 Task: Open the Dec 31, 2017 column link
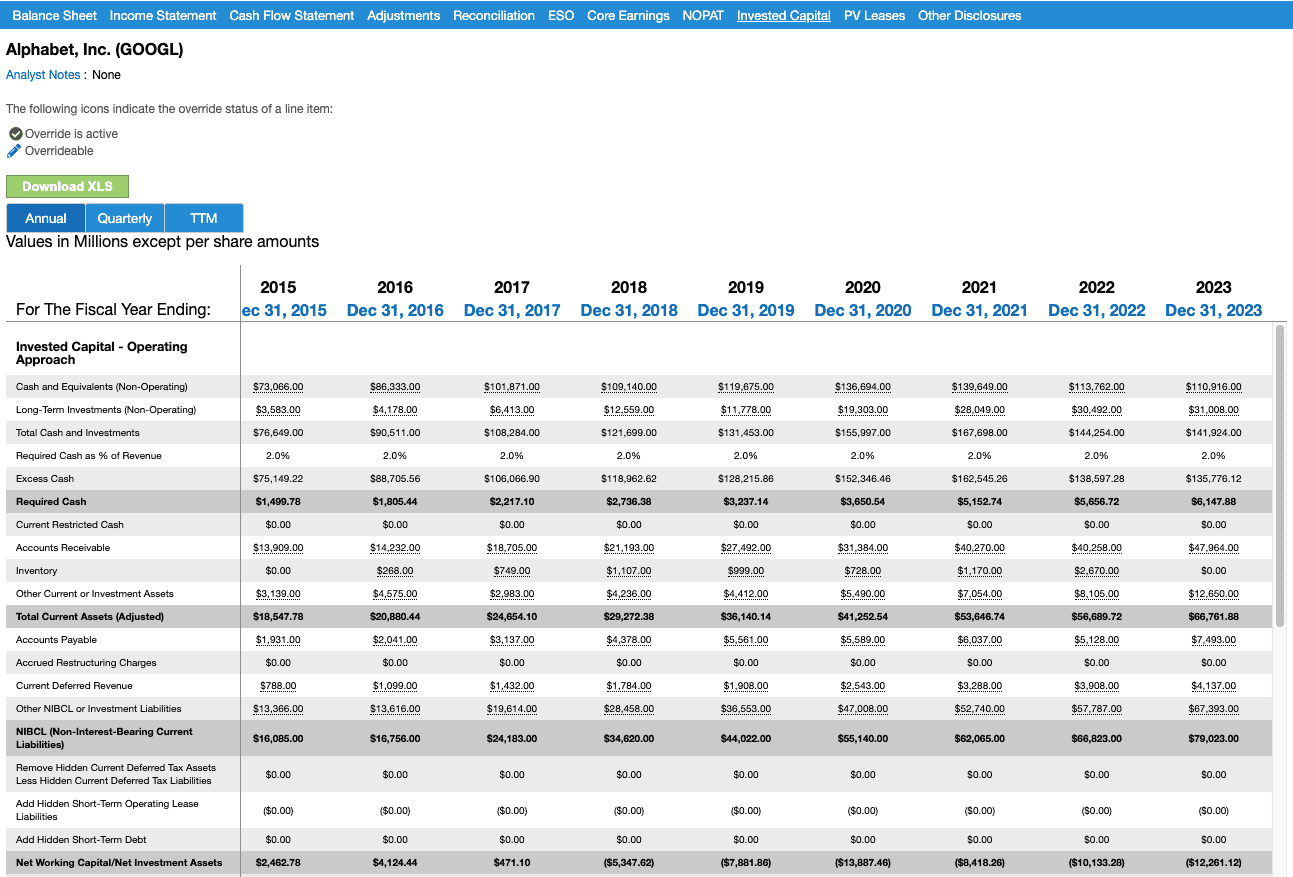click(512, 310)
